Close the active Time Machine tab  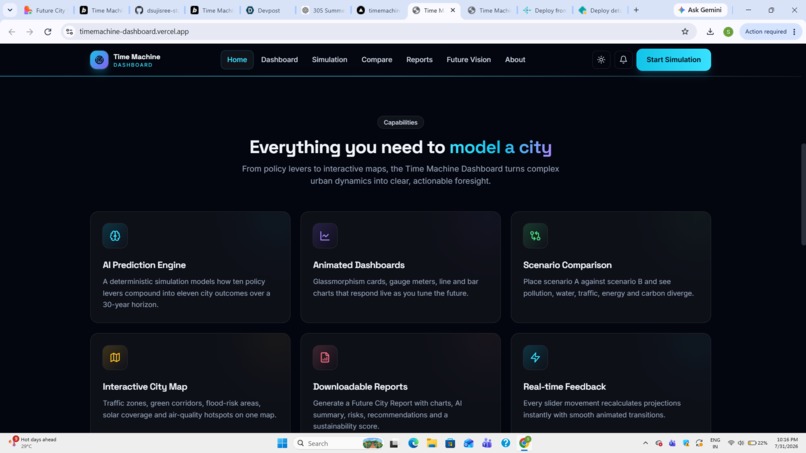click(453, 10)
